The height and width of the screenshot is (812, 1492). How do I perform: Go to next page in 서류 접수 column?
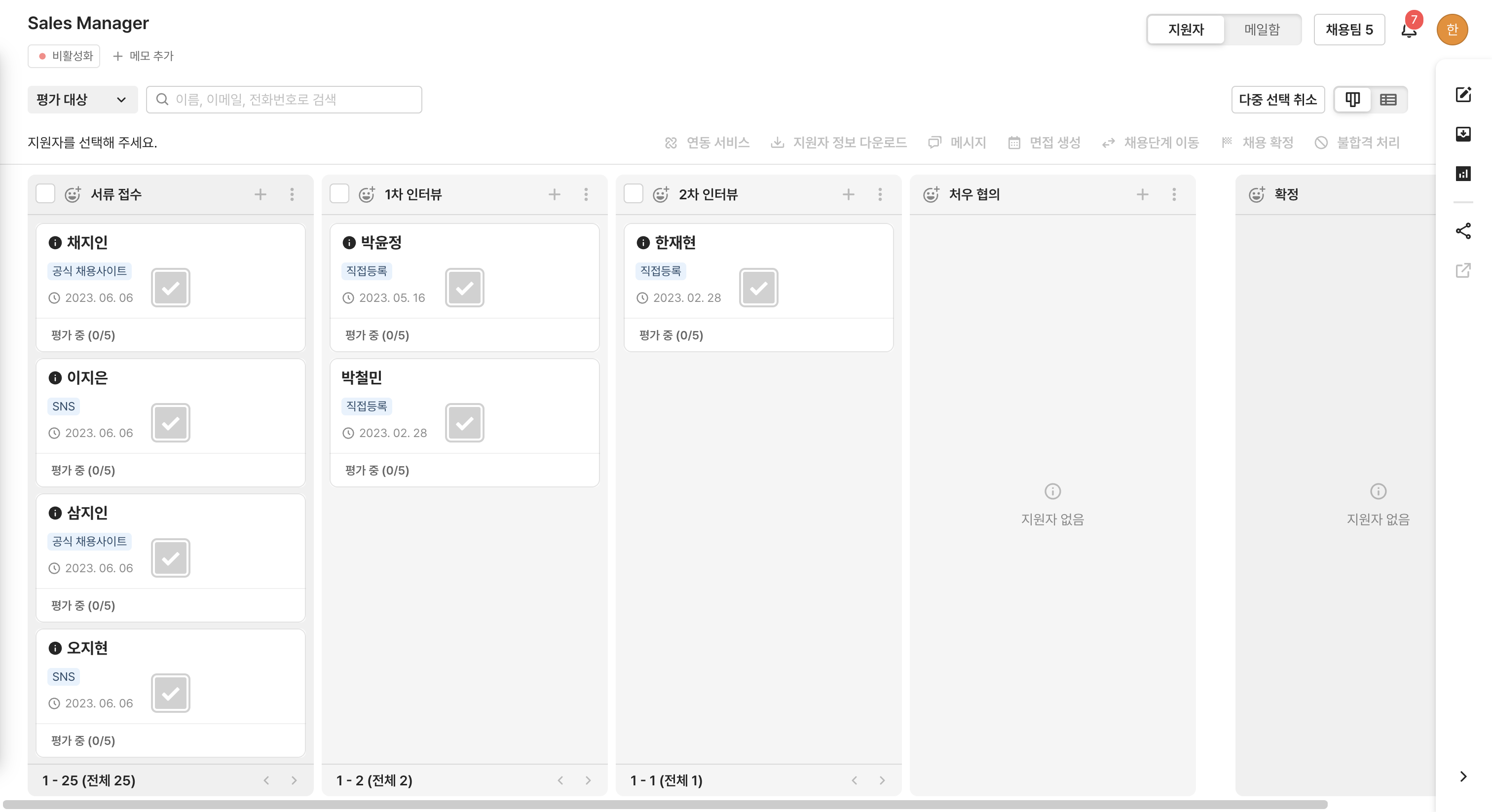pyautogui.click(x=294, y=780)
